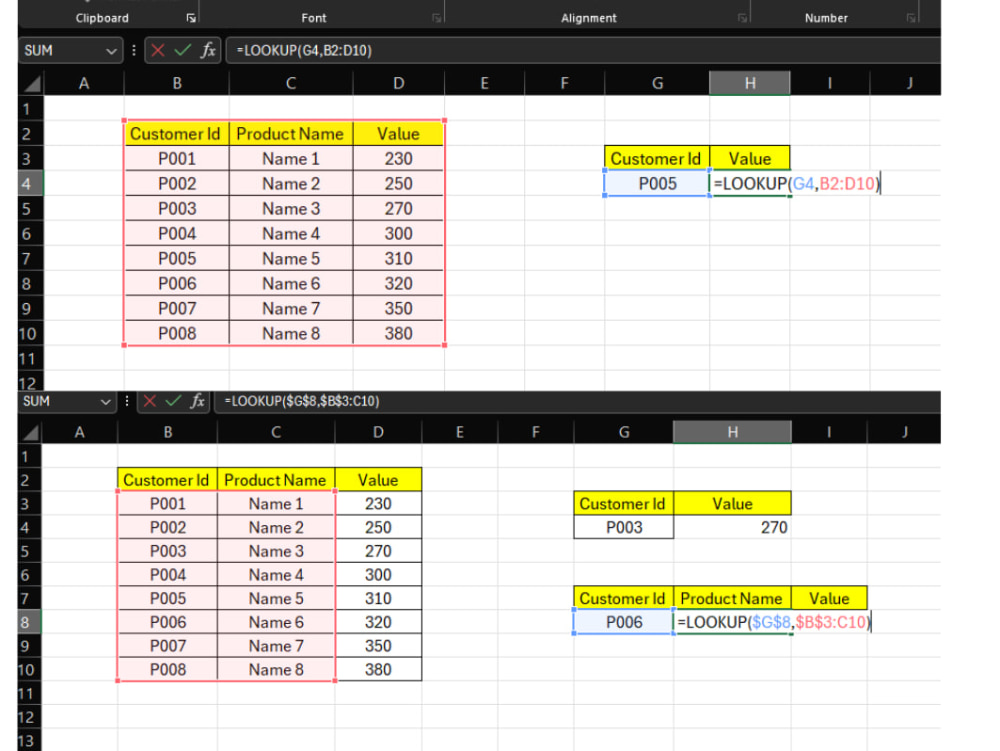The image size is (1000, 751).
Task: Select lookup cell P005 beside the formula
Action: pos(658,184)
